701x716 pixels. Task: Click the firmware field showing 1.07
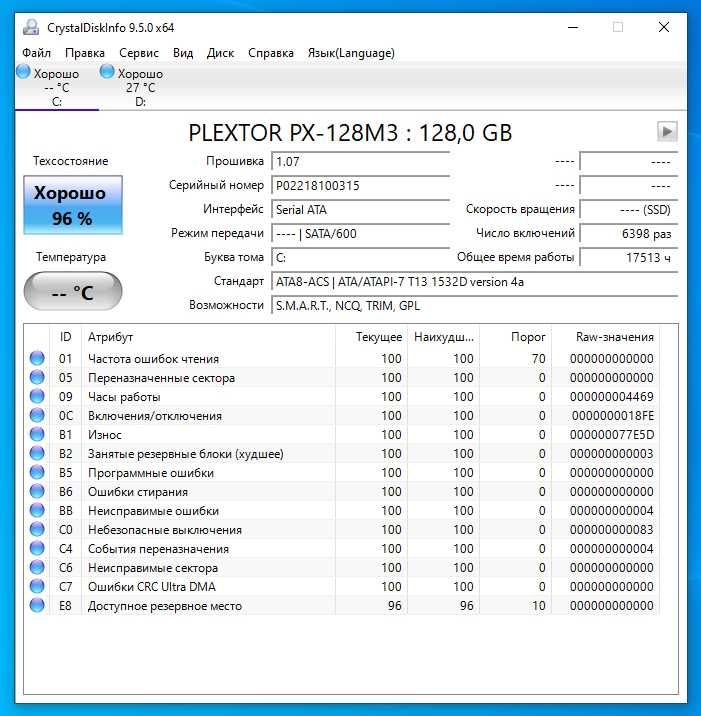coord(361,162)
